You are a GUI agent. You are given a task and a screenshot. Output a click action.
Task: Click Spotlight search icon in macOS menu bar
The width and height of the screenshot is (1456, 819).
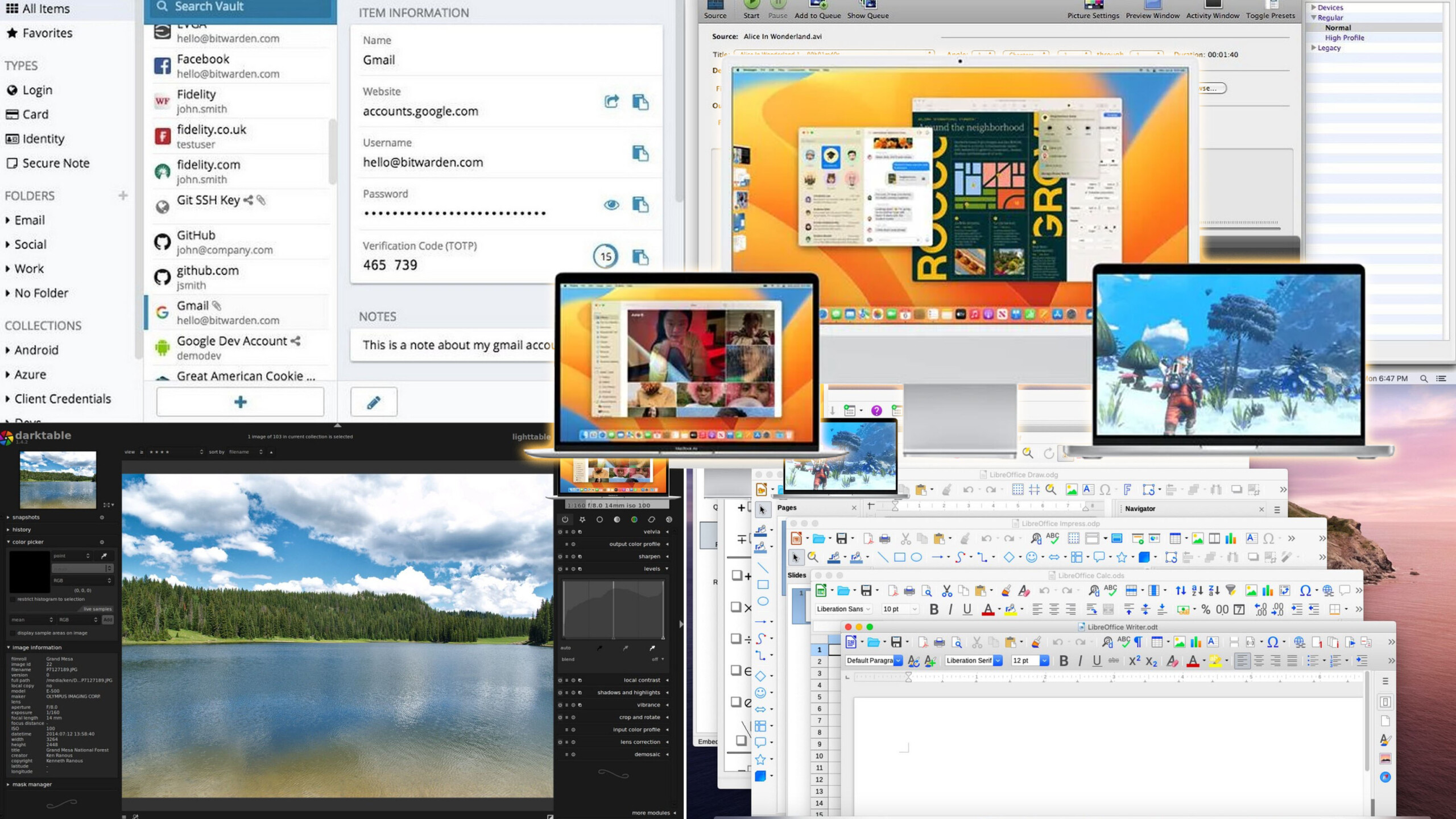click(1424, 378)
